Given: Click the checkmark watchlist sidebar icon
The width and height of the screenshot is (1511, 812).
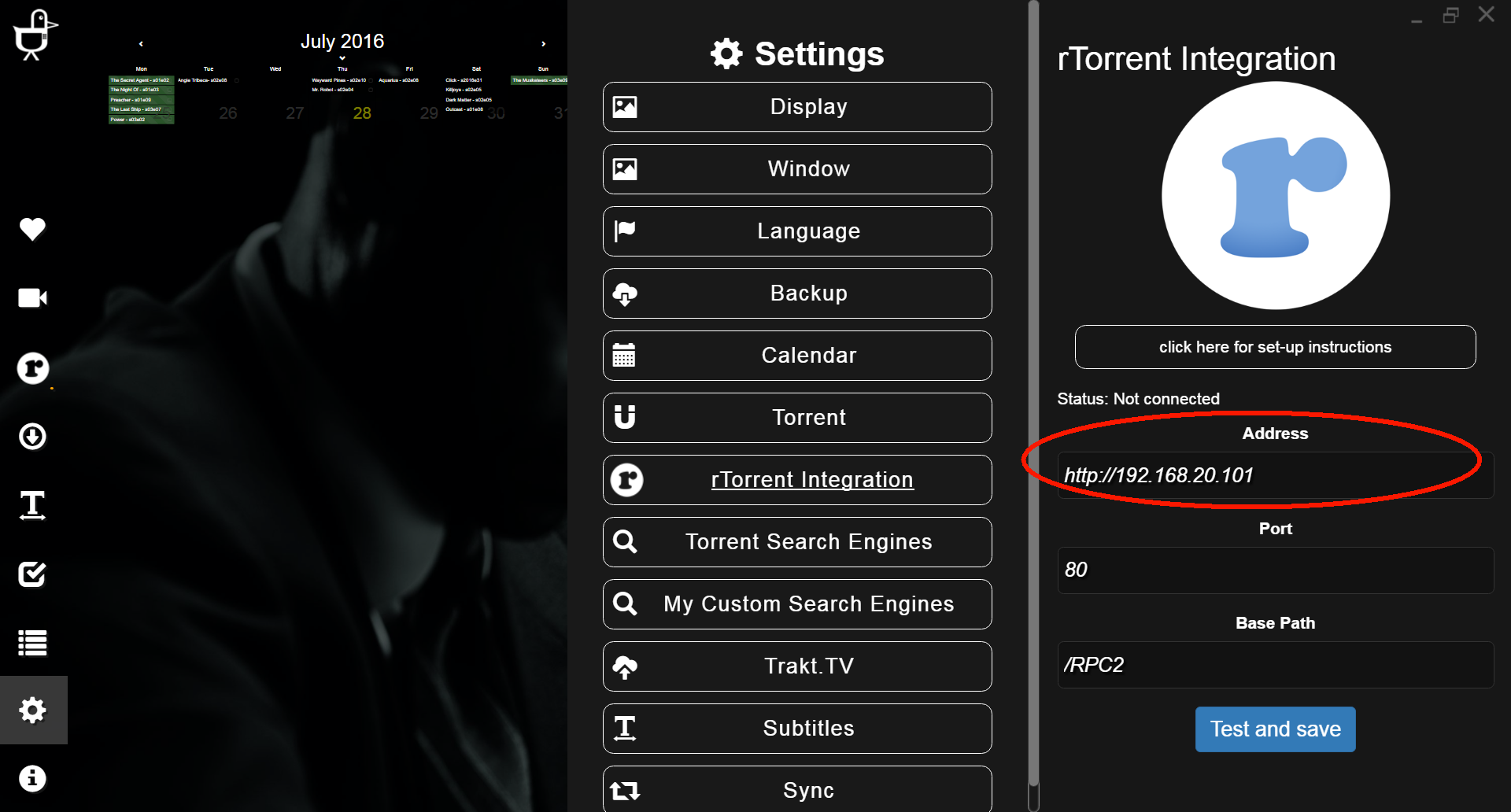Looking at the screenshot, I should (32, 574).
